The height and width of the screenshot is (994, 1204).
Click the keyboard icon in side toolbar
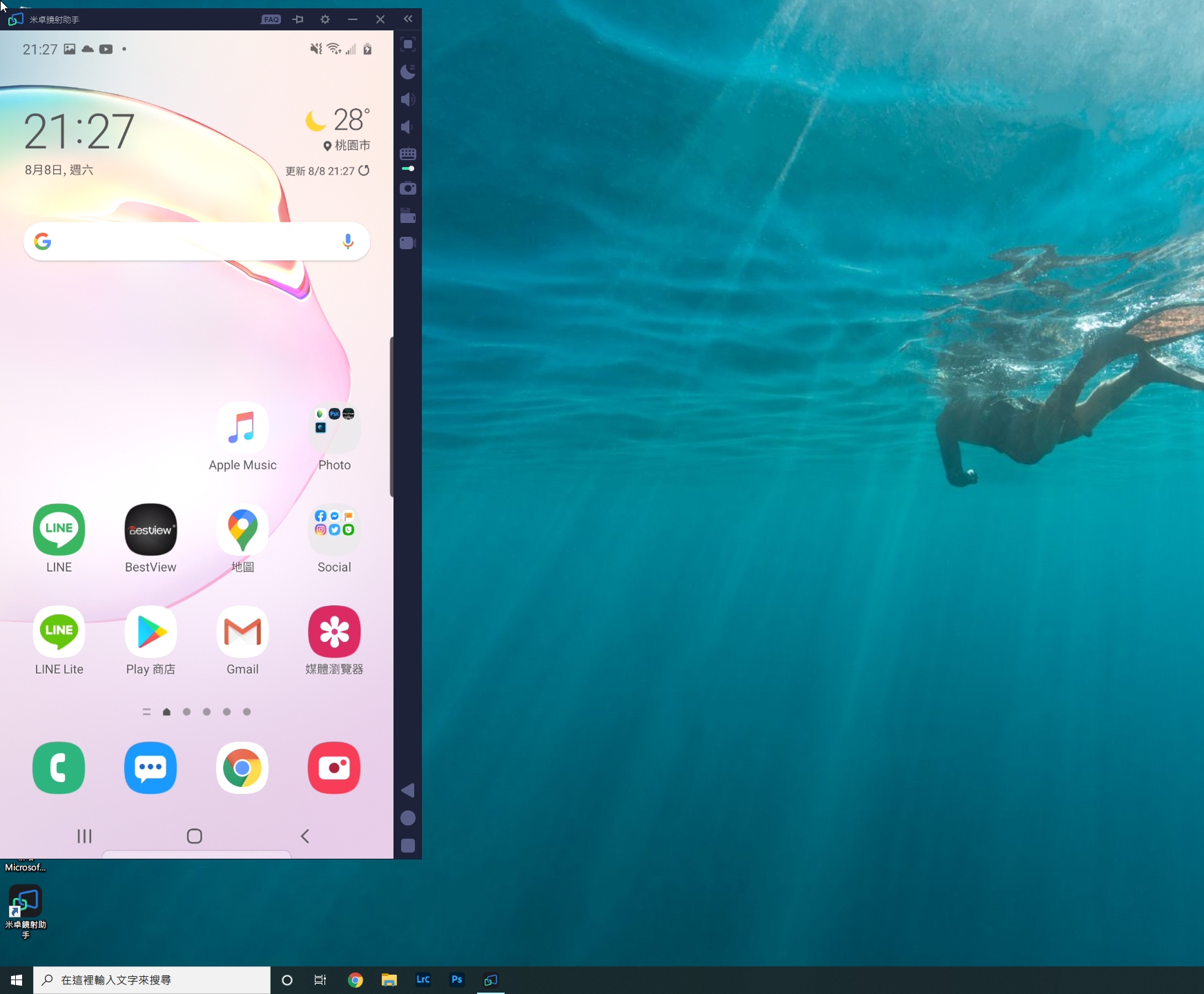pos(408,154)
